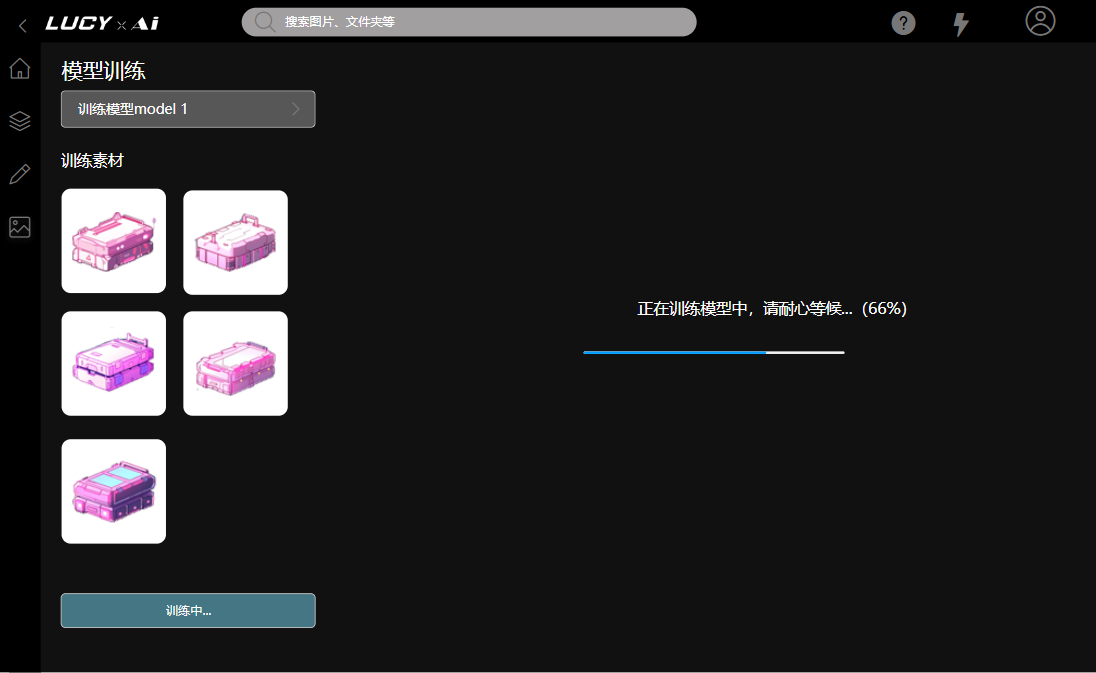This screenshot has width=1096, height=673.
Task: Focus the 搜索图片、文件夹等 search field
Action: pyautogui.click(x=480, y=22)
